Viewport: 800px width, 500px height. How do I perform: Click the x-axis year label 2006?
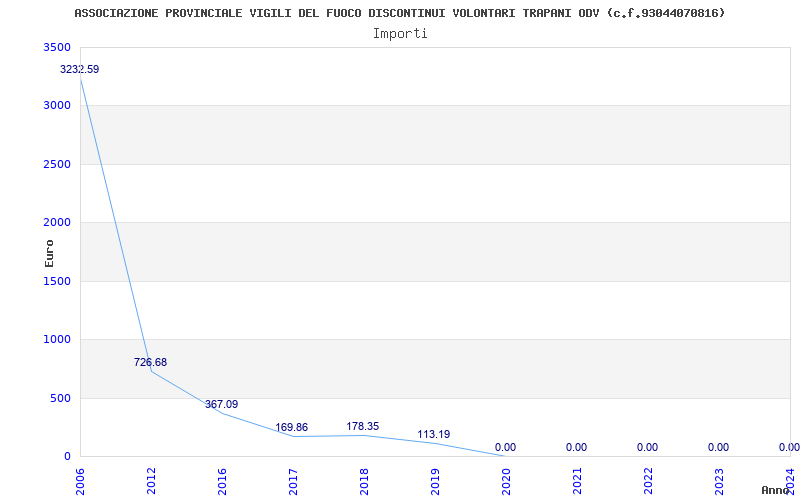81,481
